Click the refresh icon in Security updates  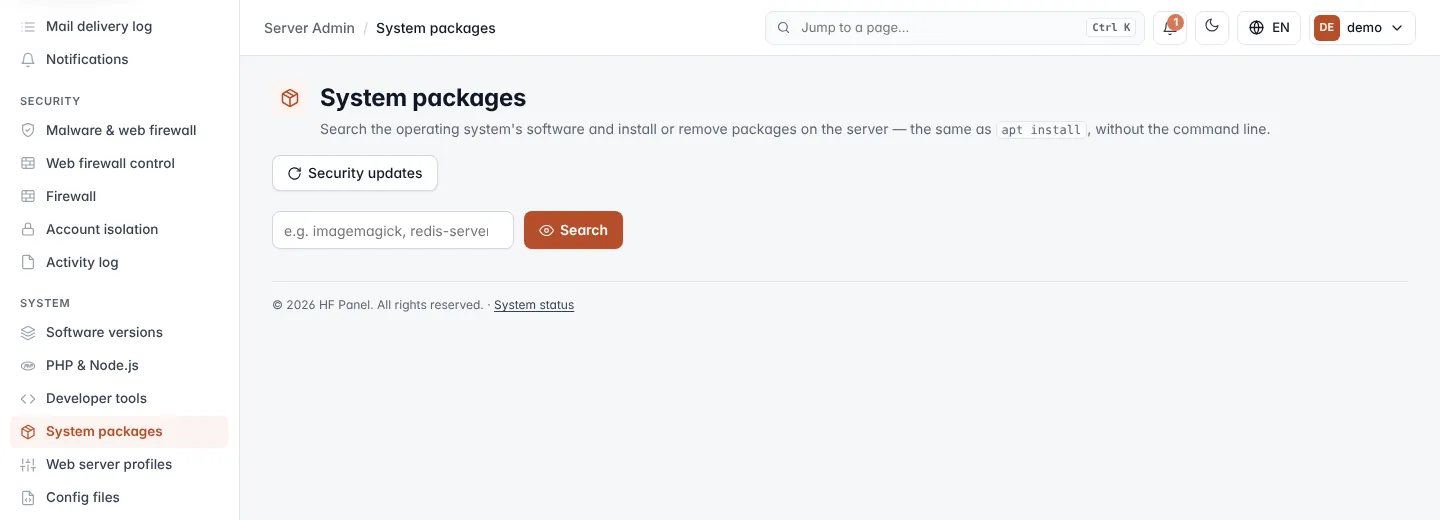click(x=294, y=173)
